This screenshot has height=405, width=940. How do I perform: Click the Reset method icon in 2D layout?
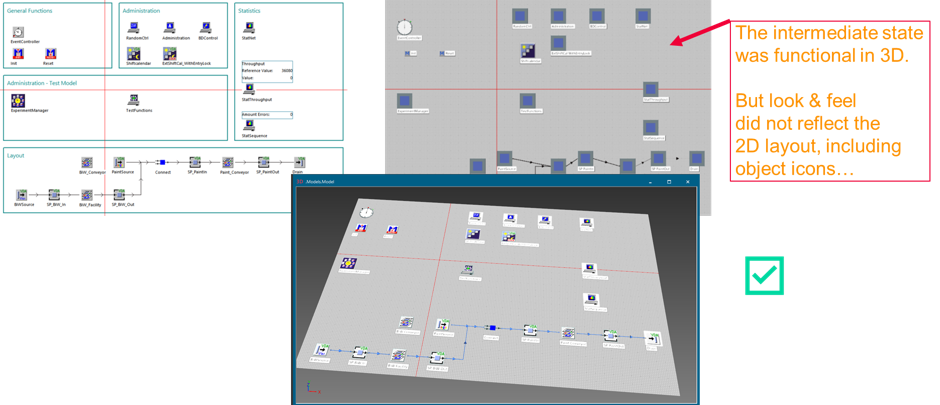click(x=50, y=54)
